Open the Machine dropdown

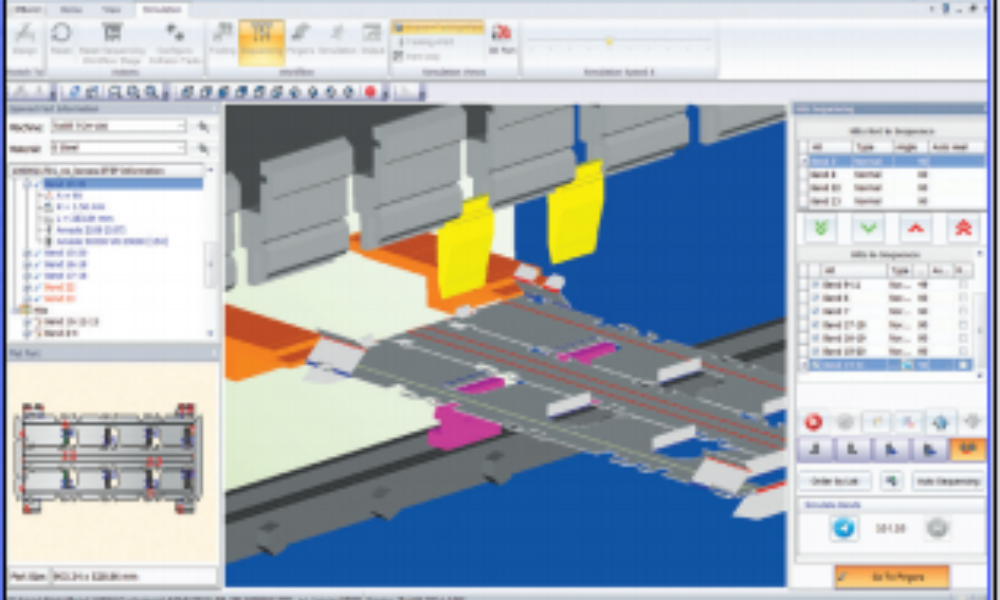point(181,127)
